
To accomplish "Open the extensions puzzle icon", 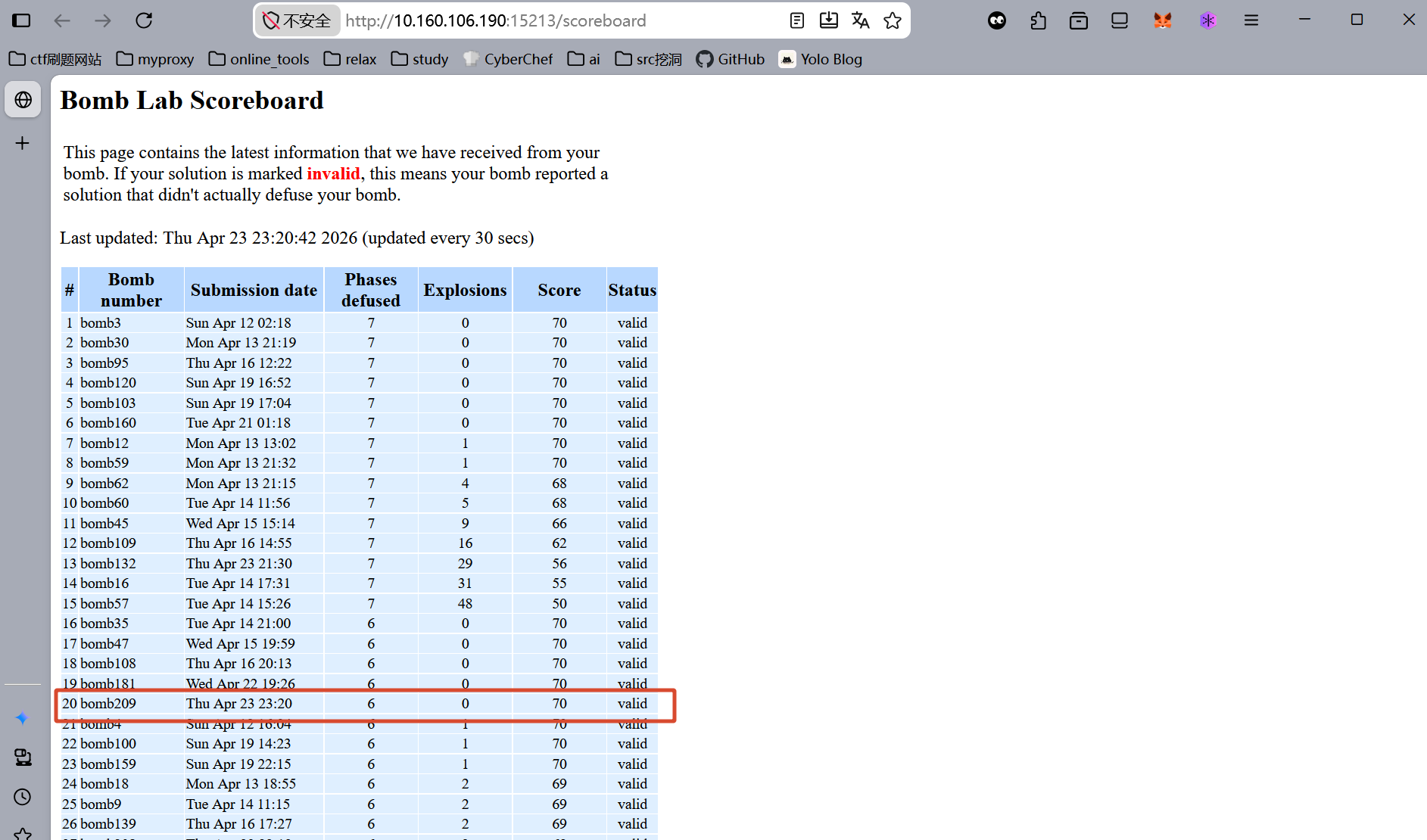I will point(1038,20).
